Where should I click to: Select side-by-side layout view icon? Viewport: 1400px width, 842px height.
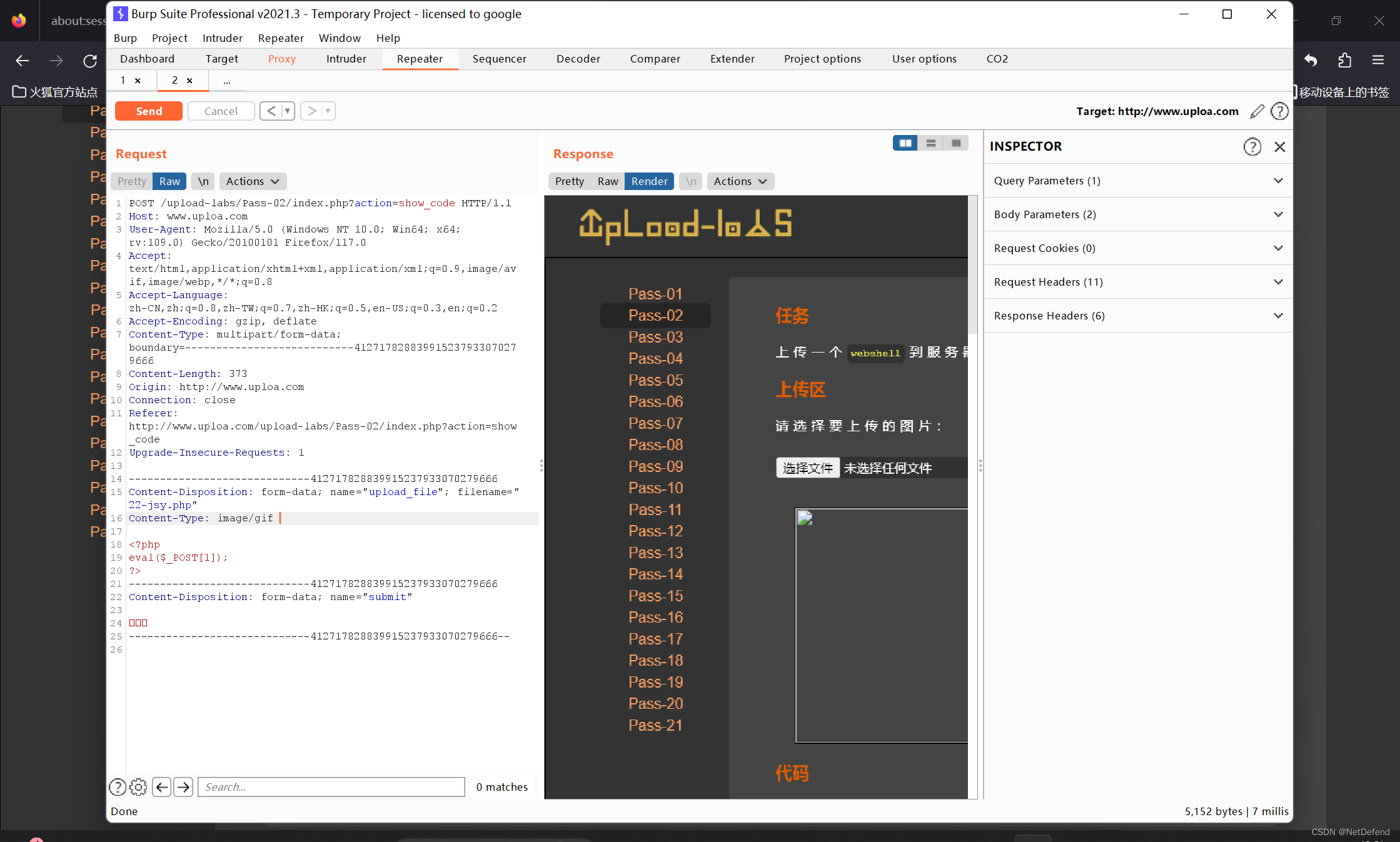905,143
